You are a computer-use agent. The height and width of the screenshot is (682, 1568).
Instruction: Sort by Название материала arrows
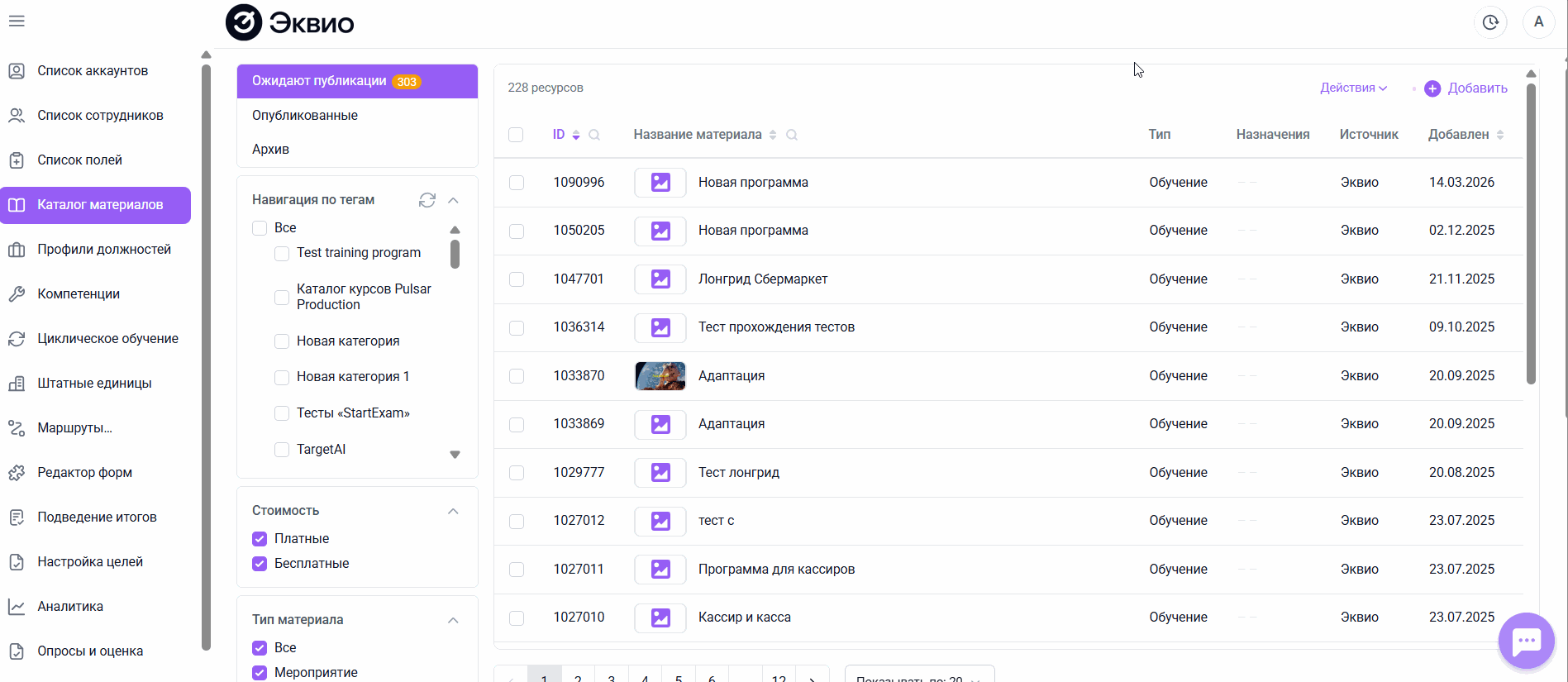click(x=773, y=135)
